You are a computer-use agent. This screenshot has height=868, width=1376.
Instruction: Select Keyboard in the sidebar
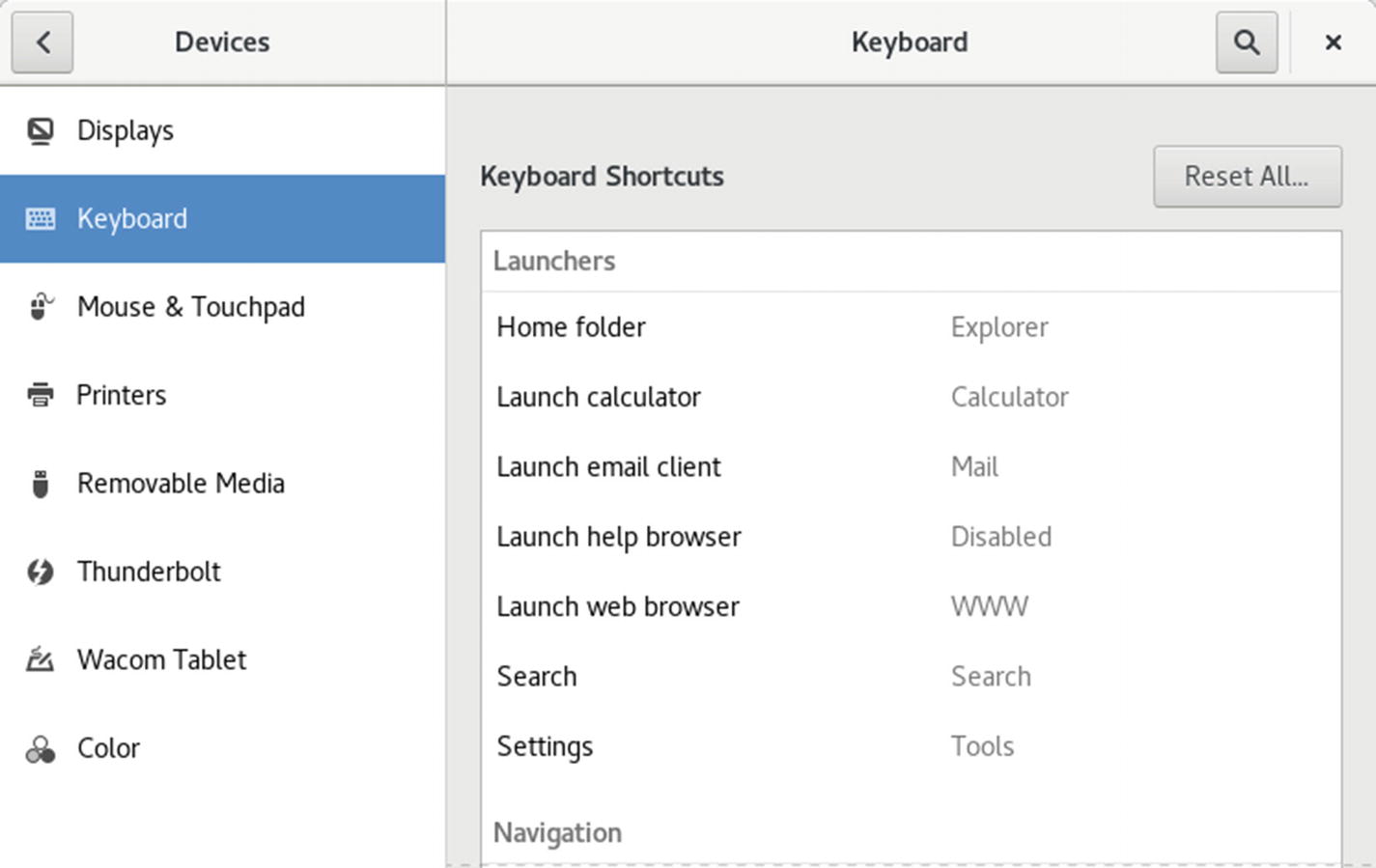pyautogui.click(x=222, y=219)
